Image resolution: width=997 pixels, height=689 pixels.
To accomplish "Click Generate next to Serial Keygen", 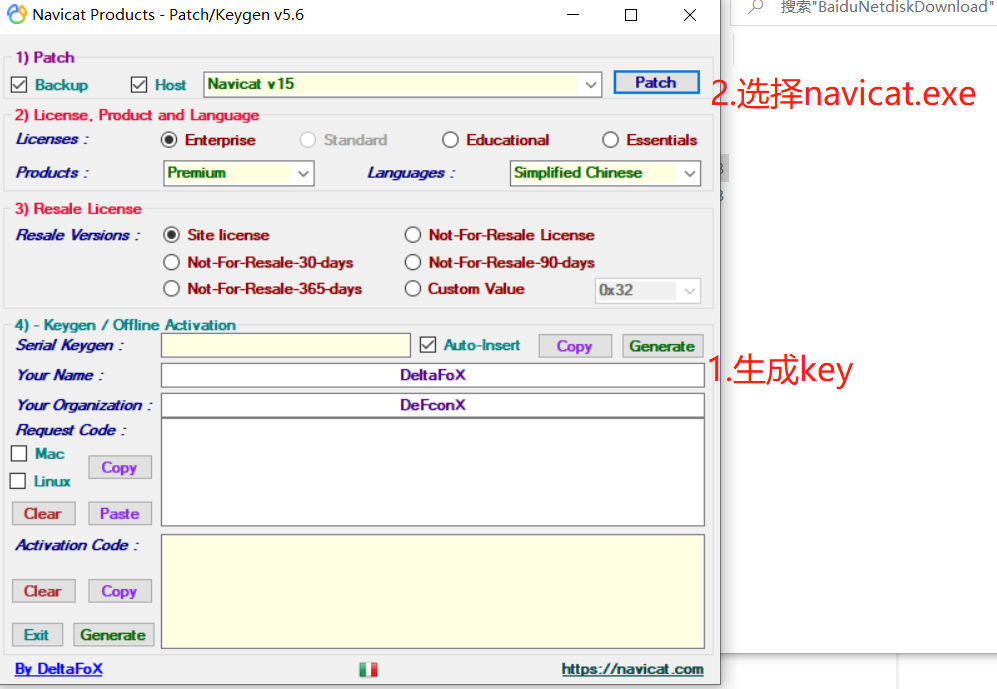I will pyautogui.click(x=663, y=346).
